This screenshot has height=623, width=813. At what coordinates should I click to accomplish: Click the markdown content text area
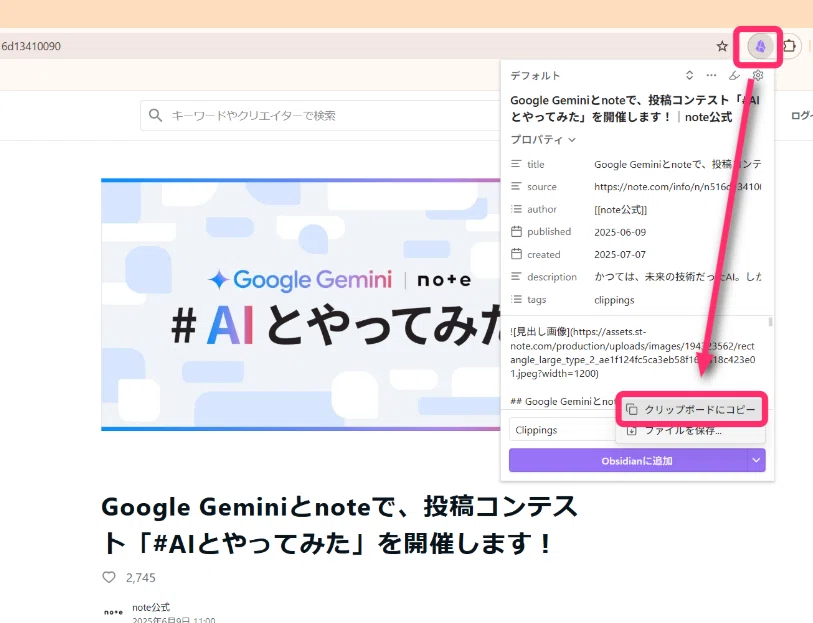(x=634, y=363)
